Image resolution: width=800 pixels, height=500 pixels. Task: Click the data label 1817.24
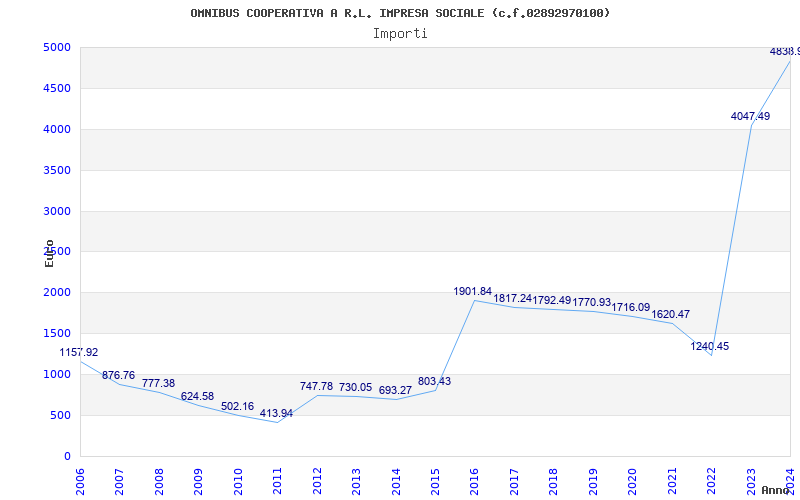pyautogui.click(x=512, y=298)
